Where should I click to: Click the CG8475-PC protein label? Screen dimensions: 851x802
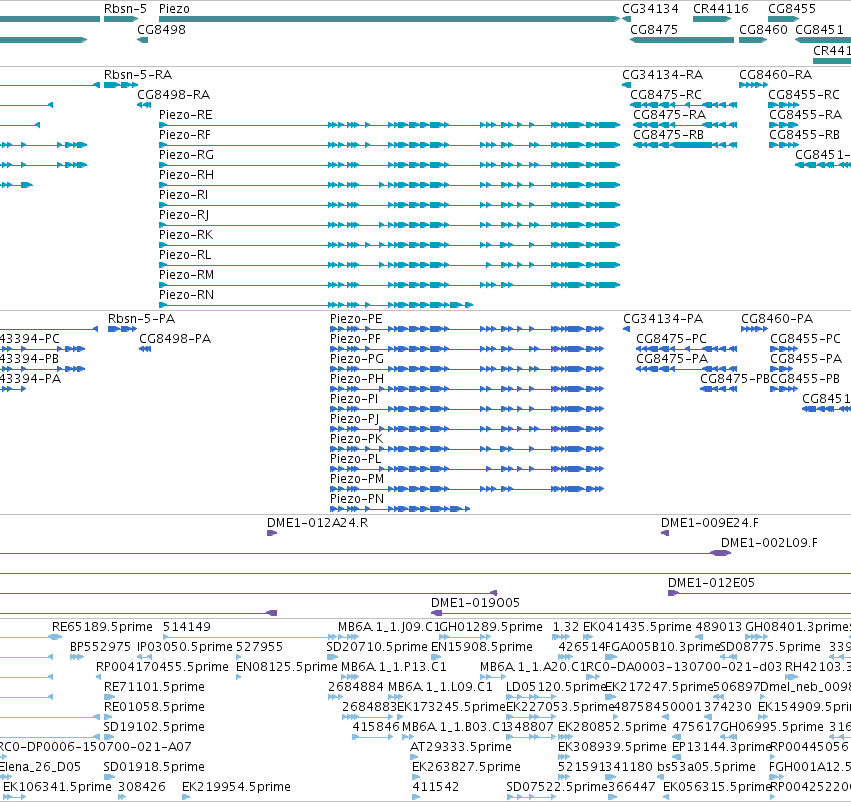pyautogui.click(x=671, y=339)
